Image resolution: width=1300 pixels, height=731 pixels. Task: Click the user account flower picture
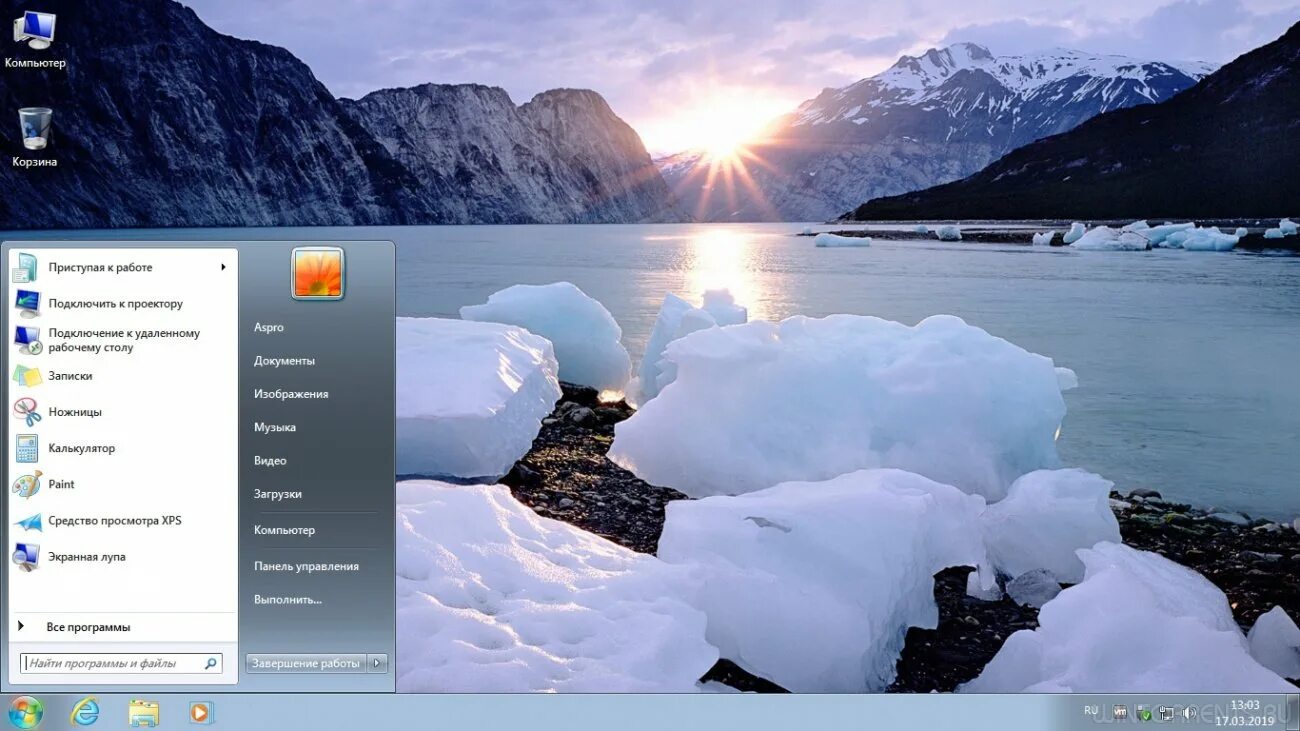coord(318,273)
